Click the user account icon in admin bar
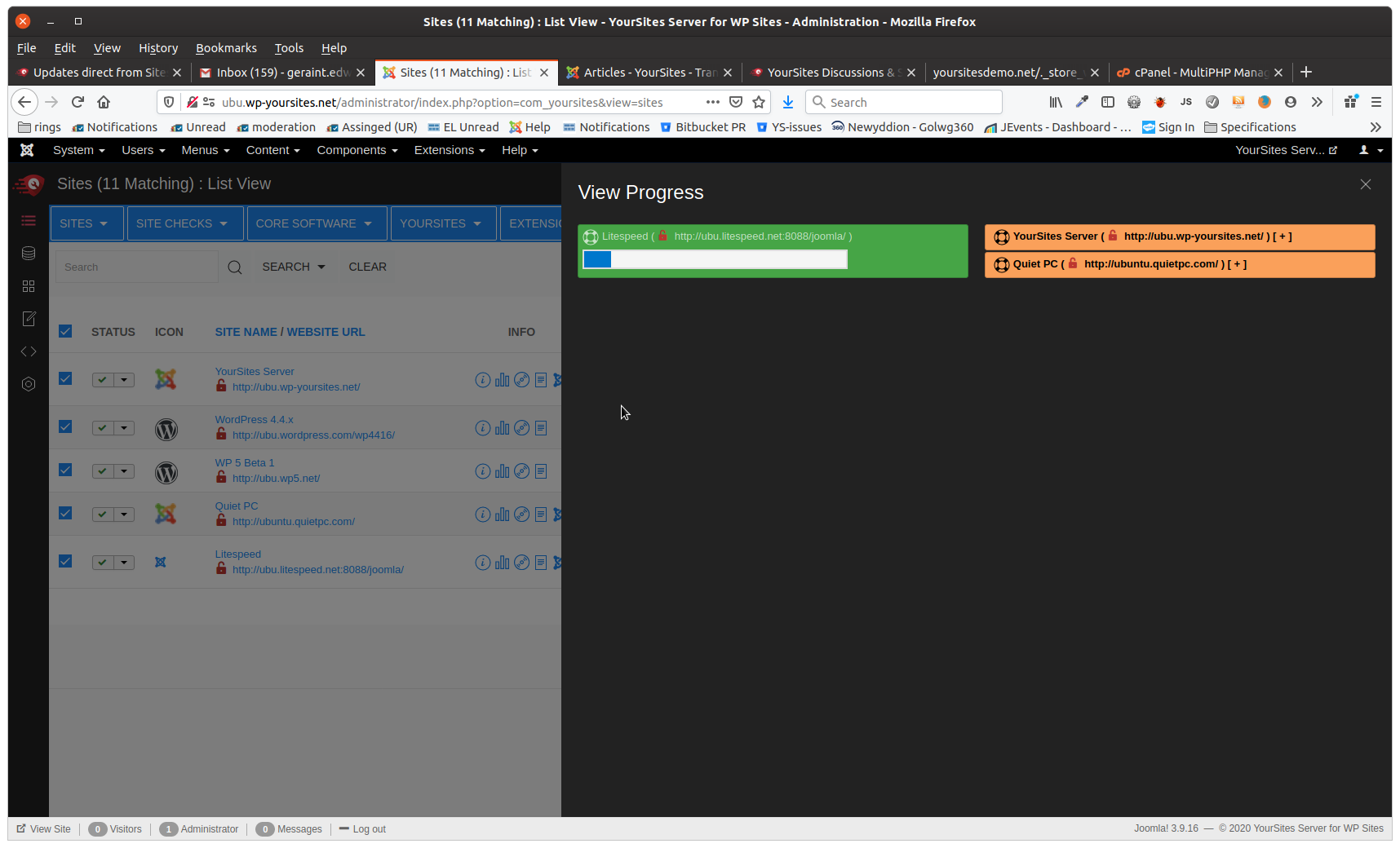Screen dimensions: 1400x848 [x=1364, y=150]
